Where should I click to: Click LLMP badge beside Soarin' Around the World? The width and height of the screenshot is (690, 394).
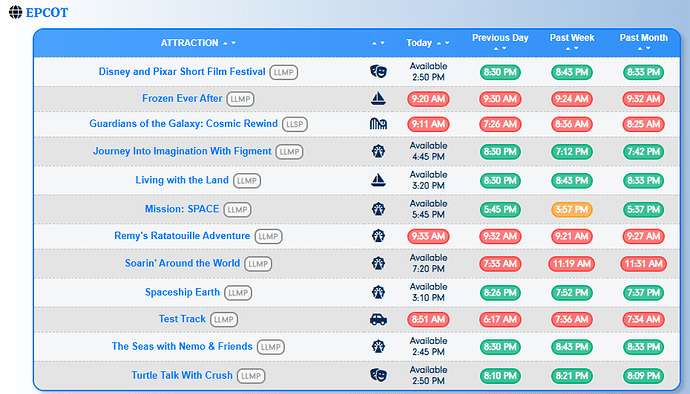pos(258,264)
